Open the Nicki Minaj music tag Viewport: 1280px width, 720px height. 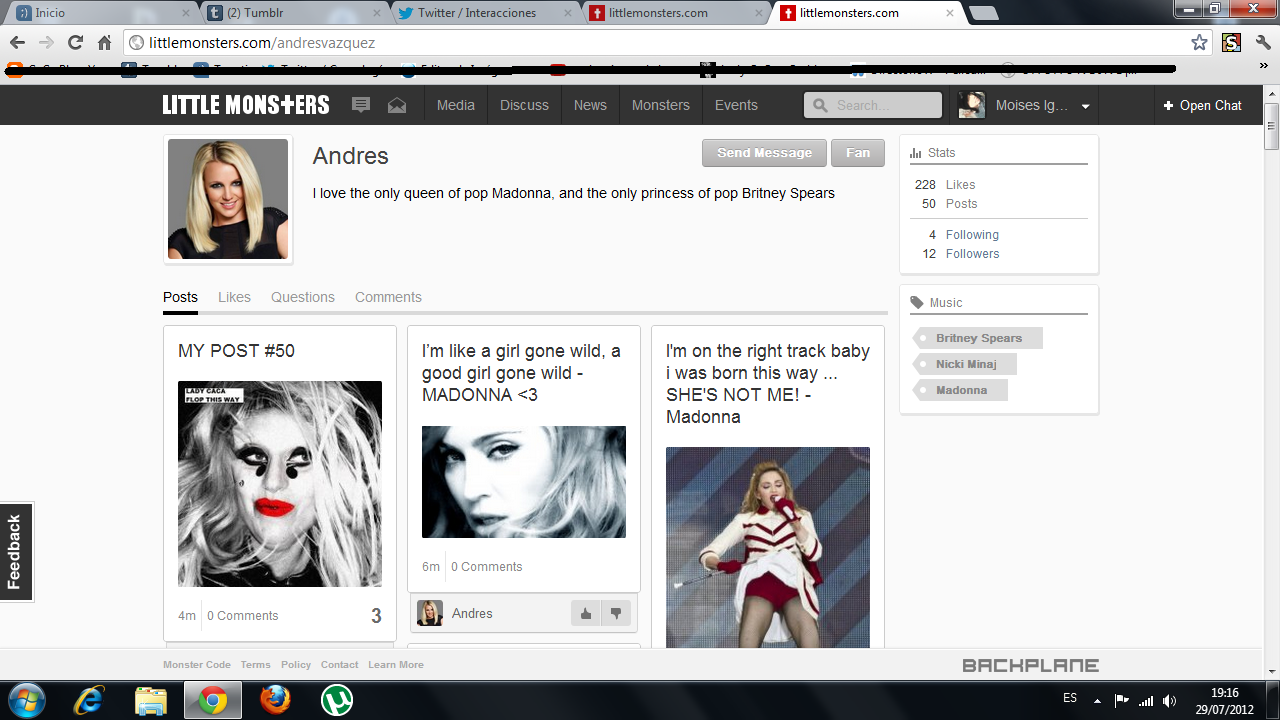click(964, 364)
